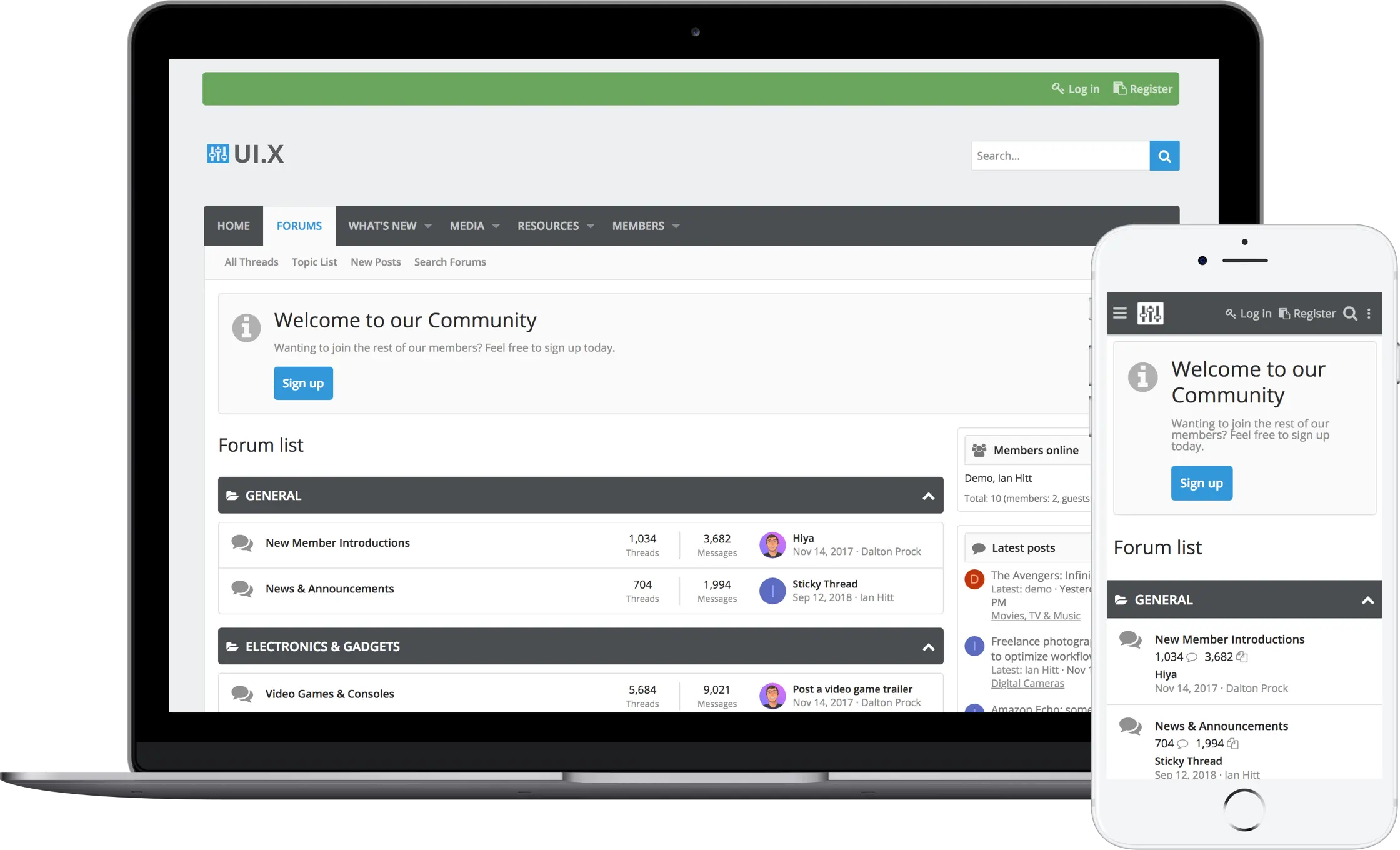Screen dimensions: 1400x850
Task: Tap the mobile search magnifier icon
Action: click(1350, 314)
